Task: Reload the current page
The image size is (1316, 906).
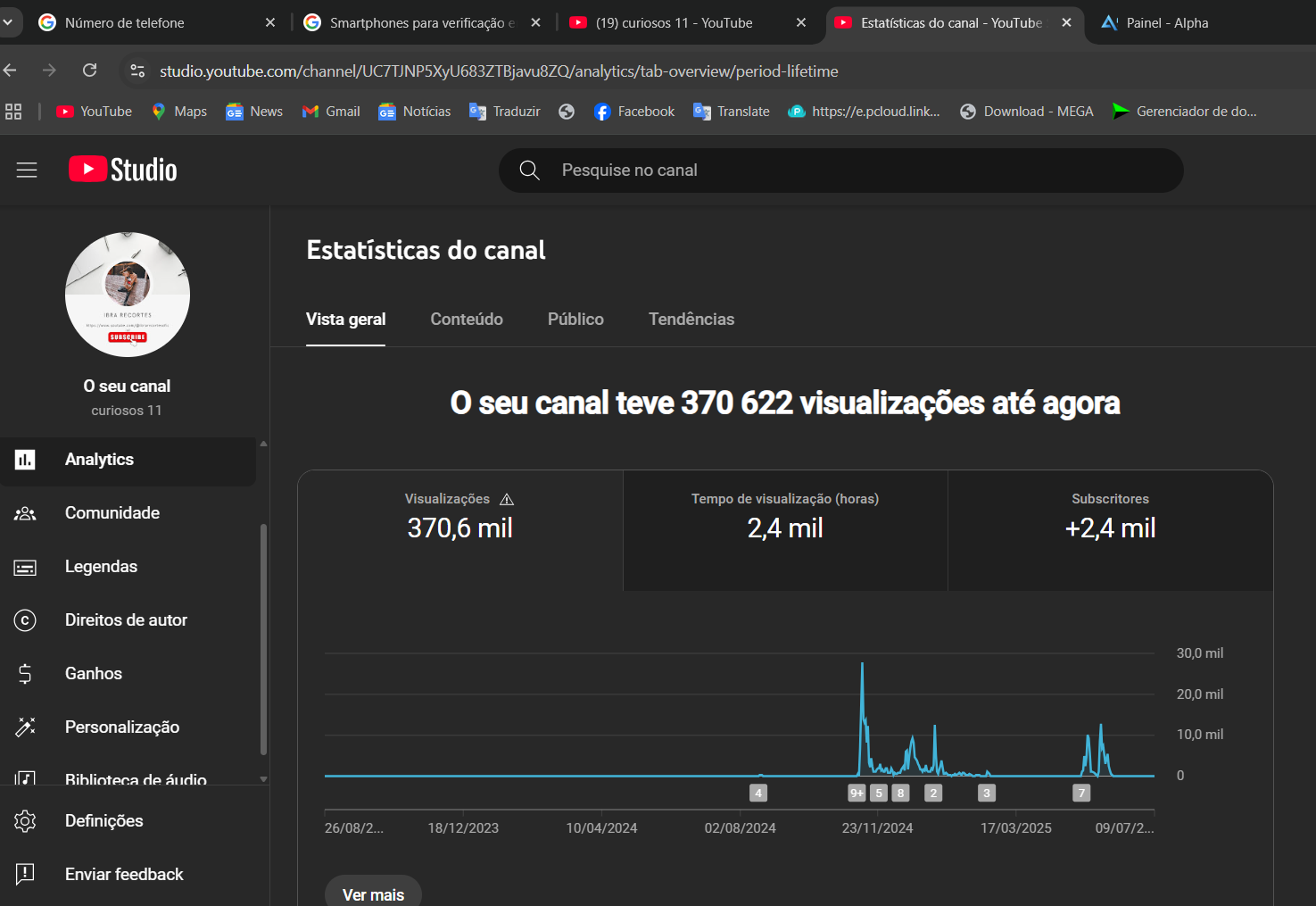Action: [x=89, y=71]
